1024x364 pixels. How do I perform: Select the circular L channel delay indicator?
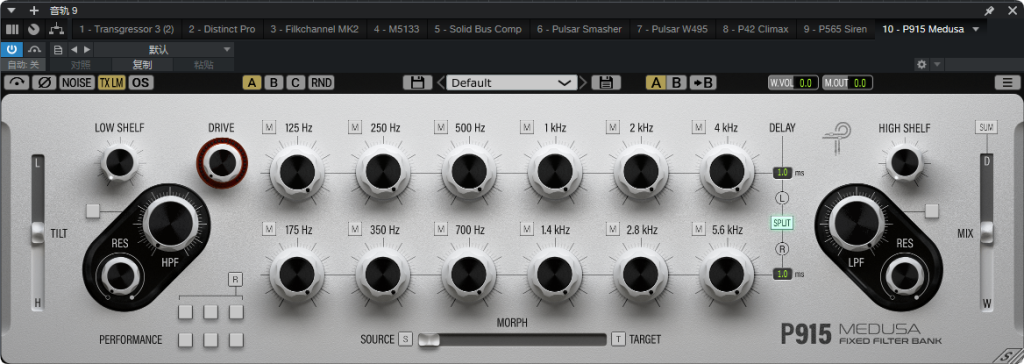(x=782, y=198)
